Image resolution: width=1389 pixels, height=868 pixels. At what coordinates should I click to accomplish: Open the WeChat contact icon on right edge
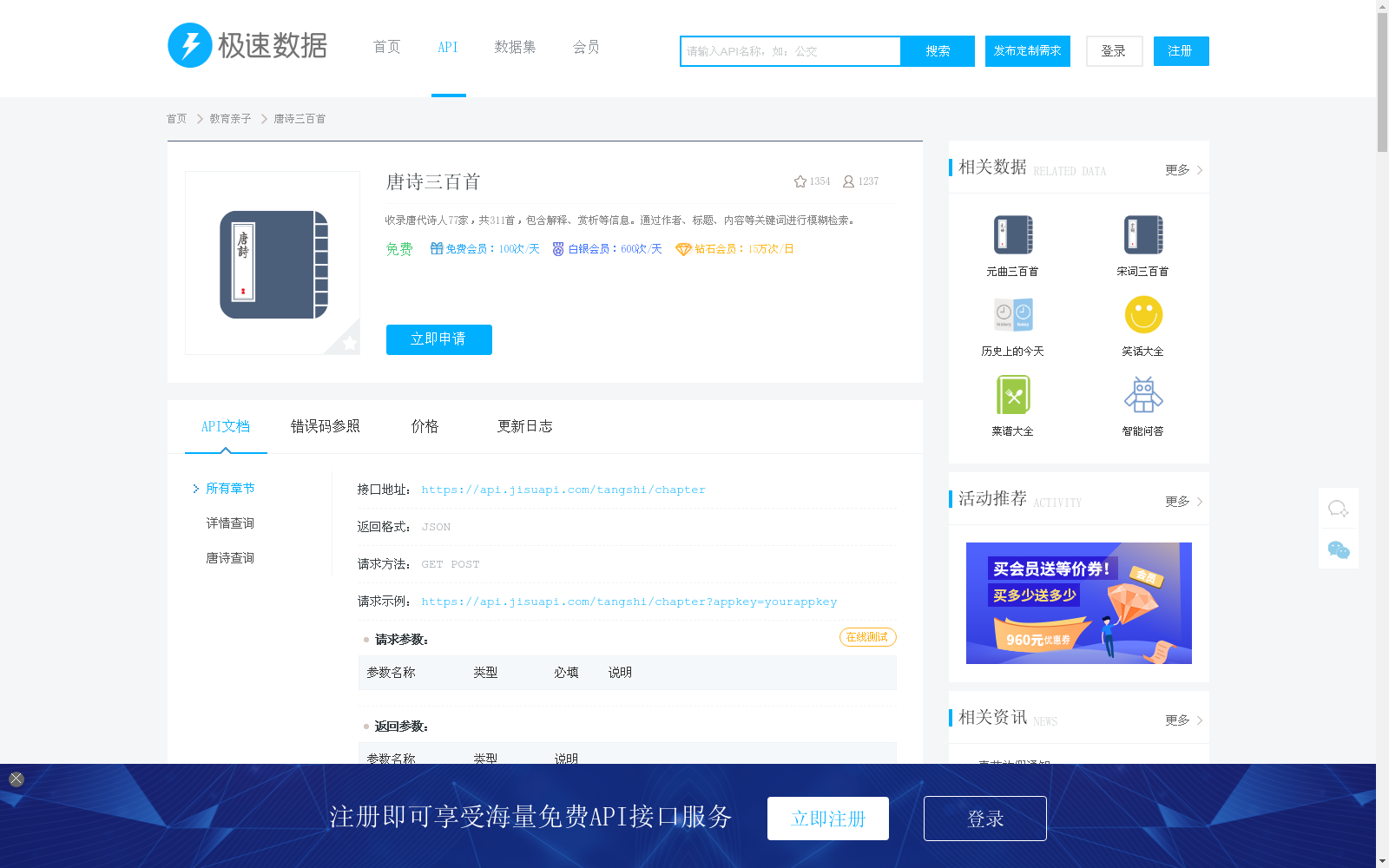(1338, 549)
